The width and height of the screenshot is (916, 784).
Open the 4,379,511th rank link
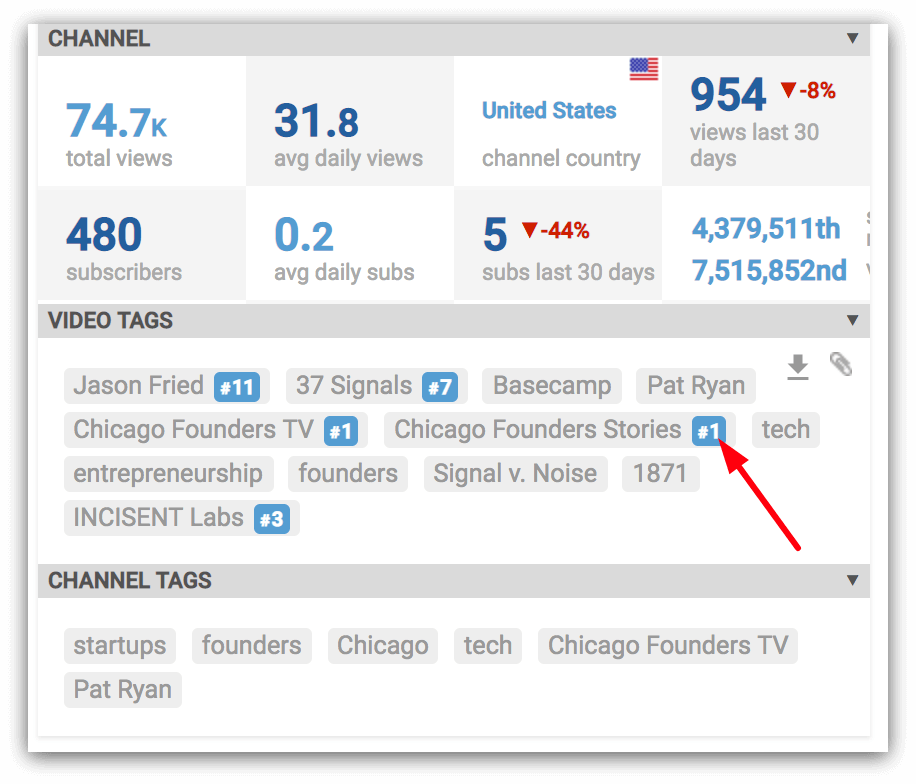click(x=766, y=228)
